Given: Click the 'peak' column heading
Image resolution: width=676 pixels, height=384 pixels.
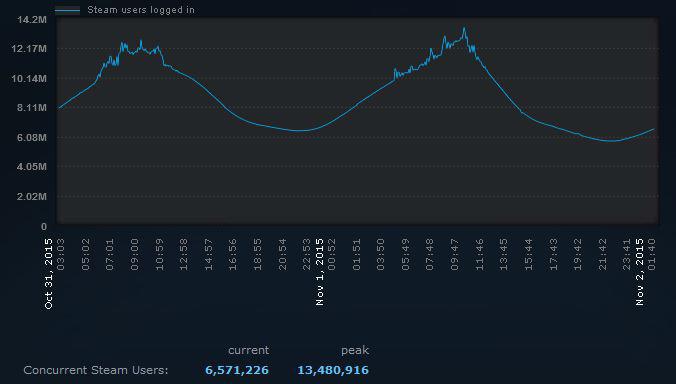Looking at the screenshot, I should [355, 351].
